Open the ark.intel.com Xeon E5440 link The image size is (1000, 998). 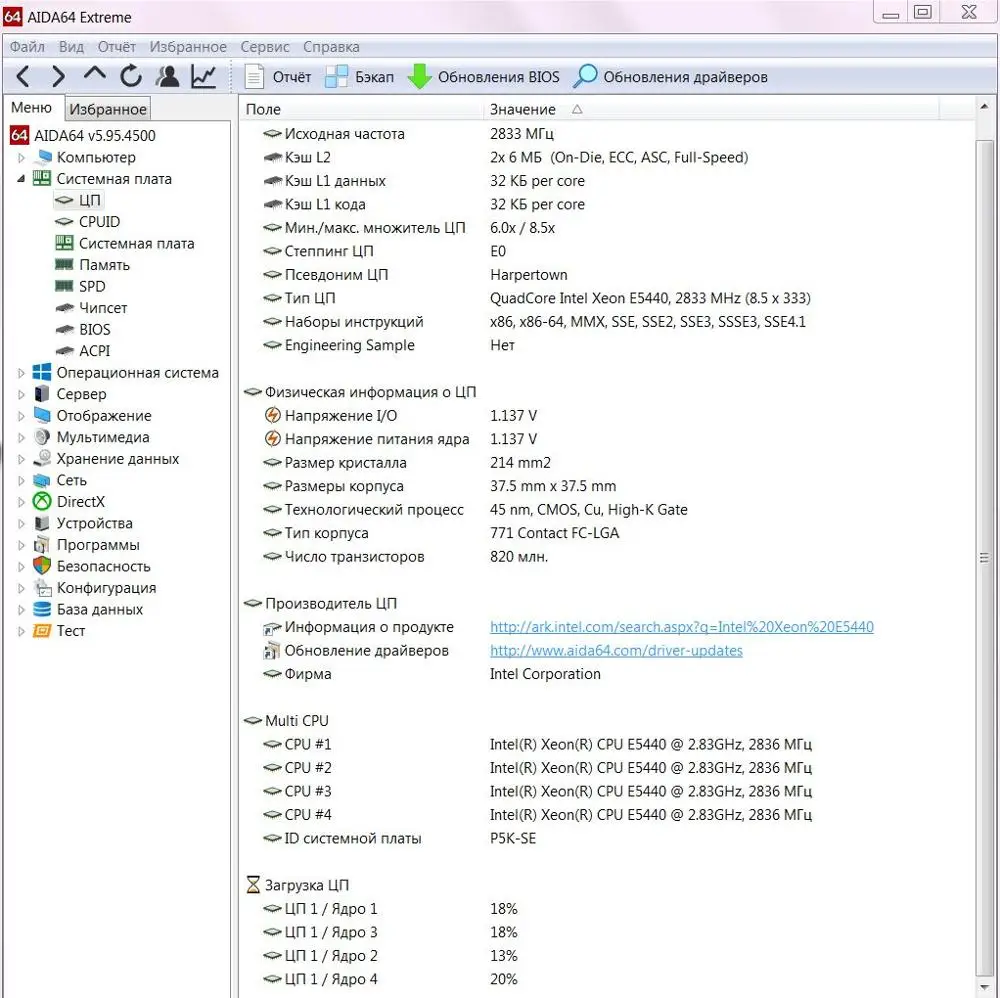pyautogui.click(x=682, y=627)
